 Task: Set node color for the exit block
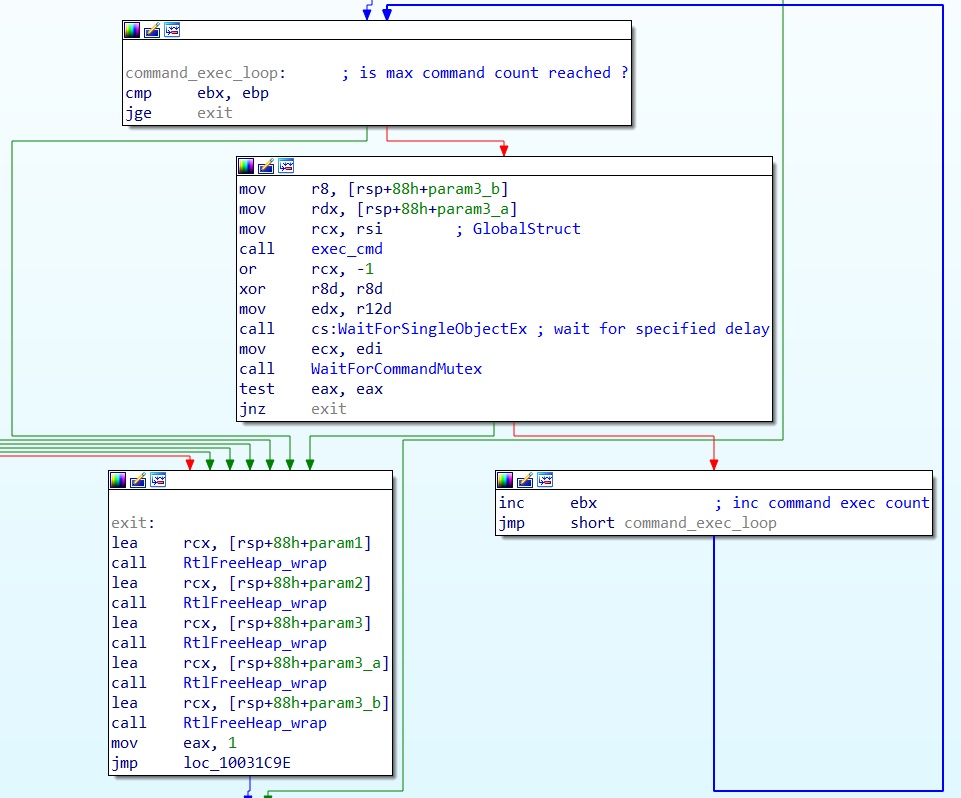pyautogui.click(x=118, y=480)
